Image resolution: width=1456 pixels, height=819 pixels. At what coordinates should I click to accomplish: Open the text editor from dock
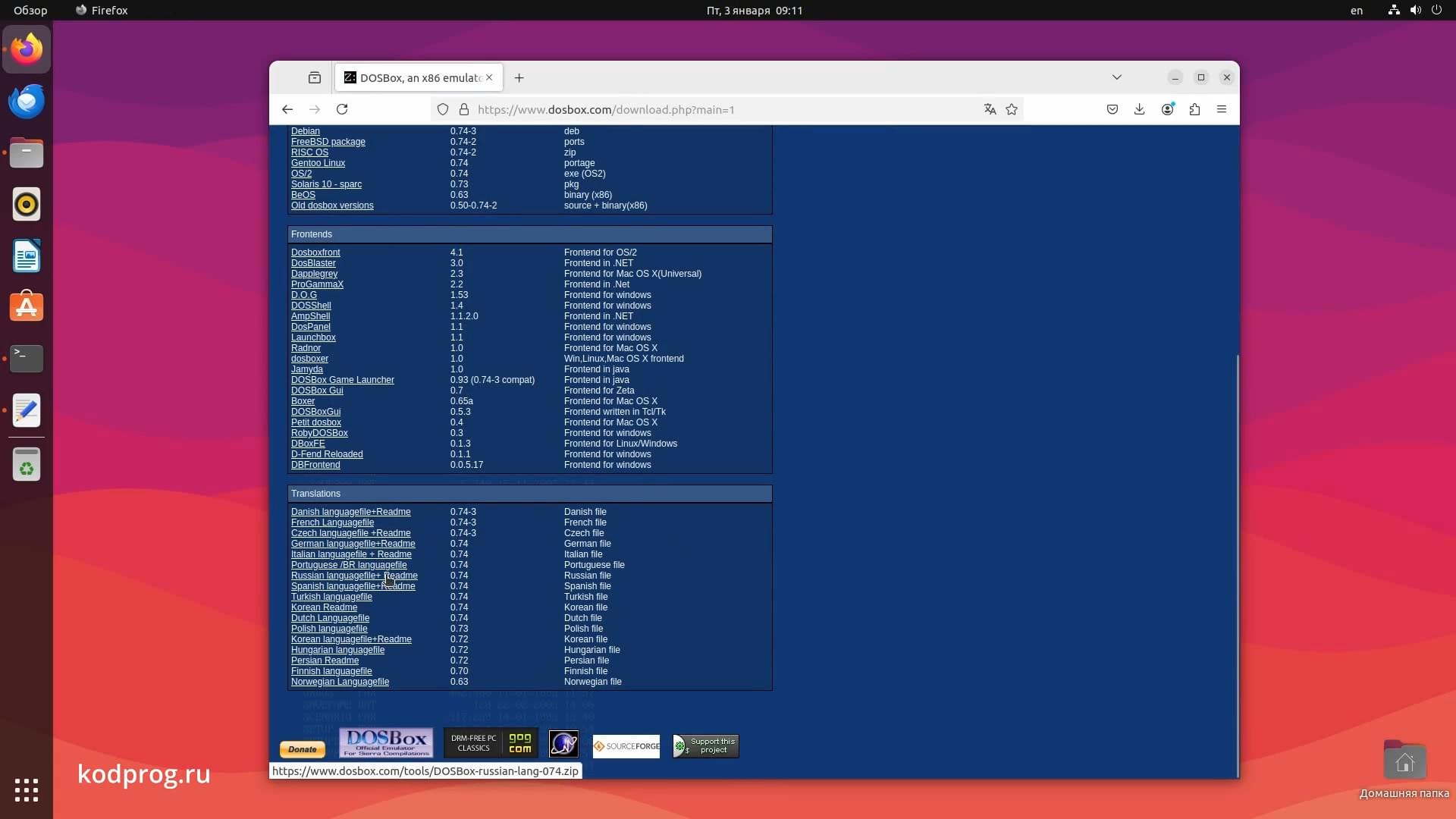(x=27, y=410)
